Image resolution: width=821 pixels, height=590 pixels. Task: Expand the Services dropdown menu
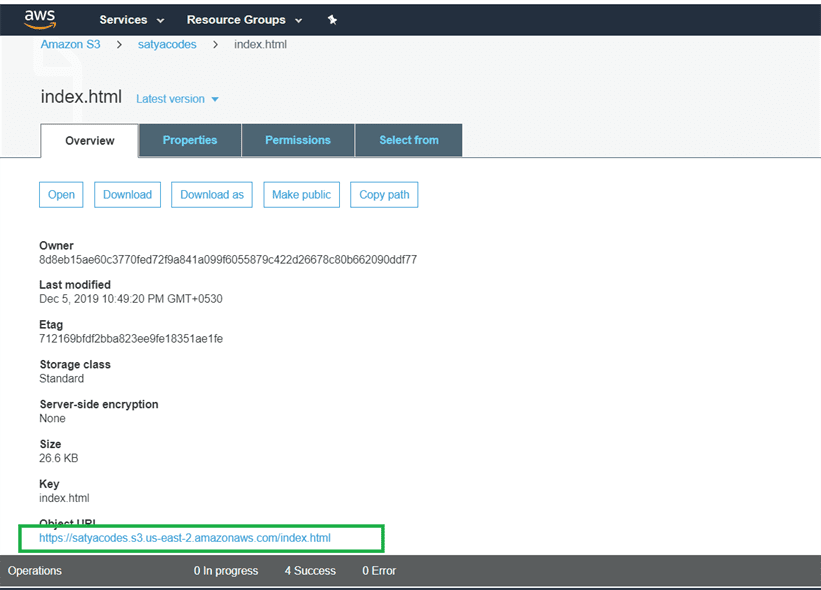(x=132, y=20)
